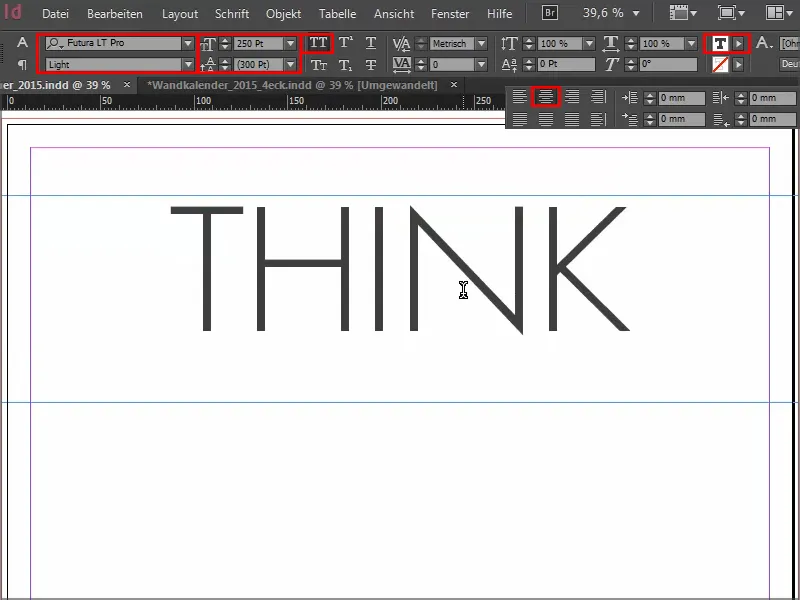Open the Schrift menu
Screen dimensions: 800x600
pyautogui.click(x=232, y=14)
